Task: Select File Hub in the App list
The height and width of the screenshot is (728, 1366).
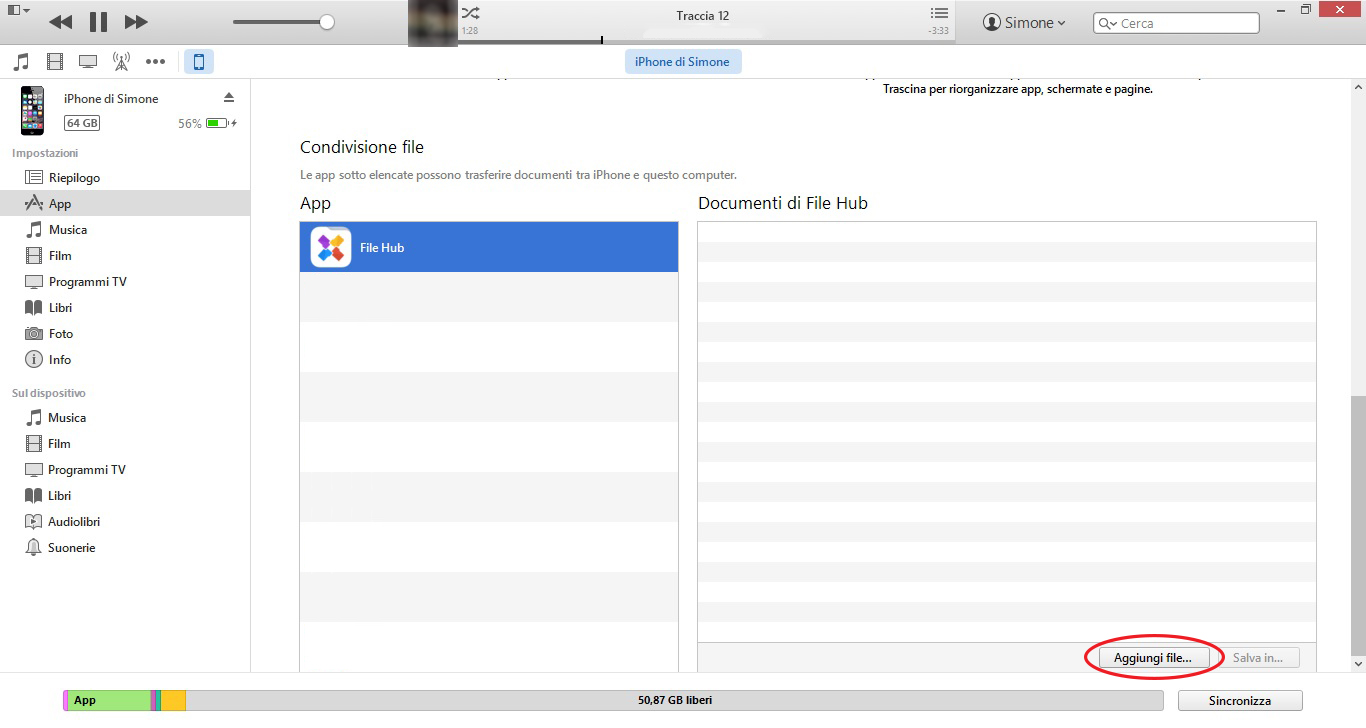Action: point(489,247)
